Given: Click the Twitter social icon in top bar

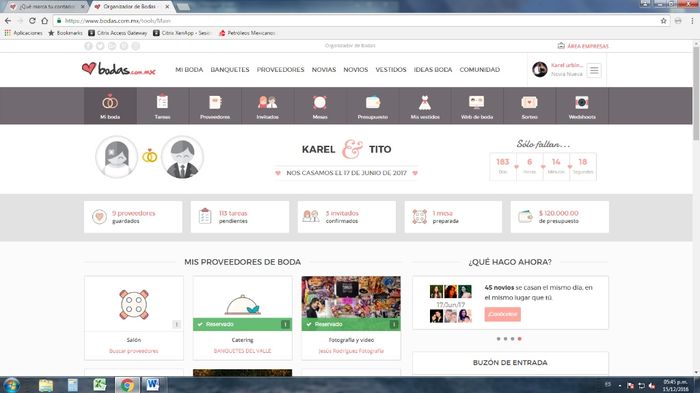Looking at the screenshot, I should [x=100, y=46].
